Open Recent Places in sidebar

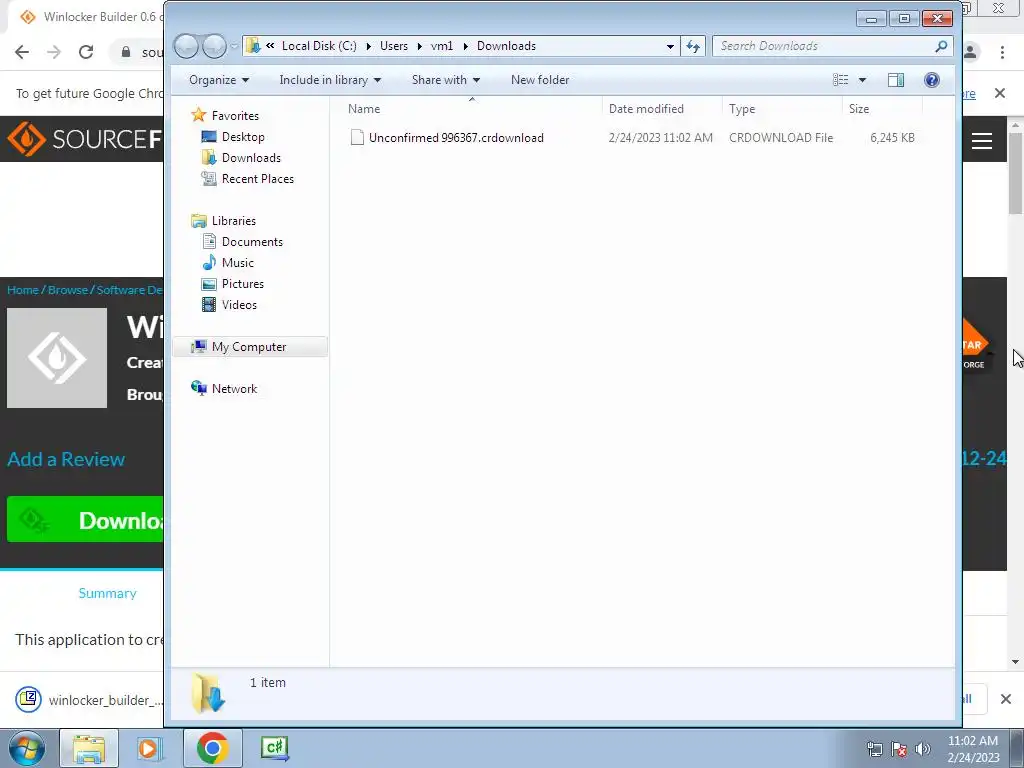[257, 178]
